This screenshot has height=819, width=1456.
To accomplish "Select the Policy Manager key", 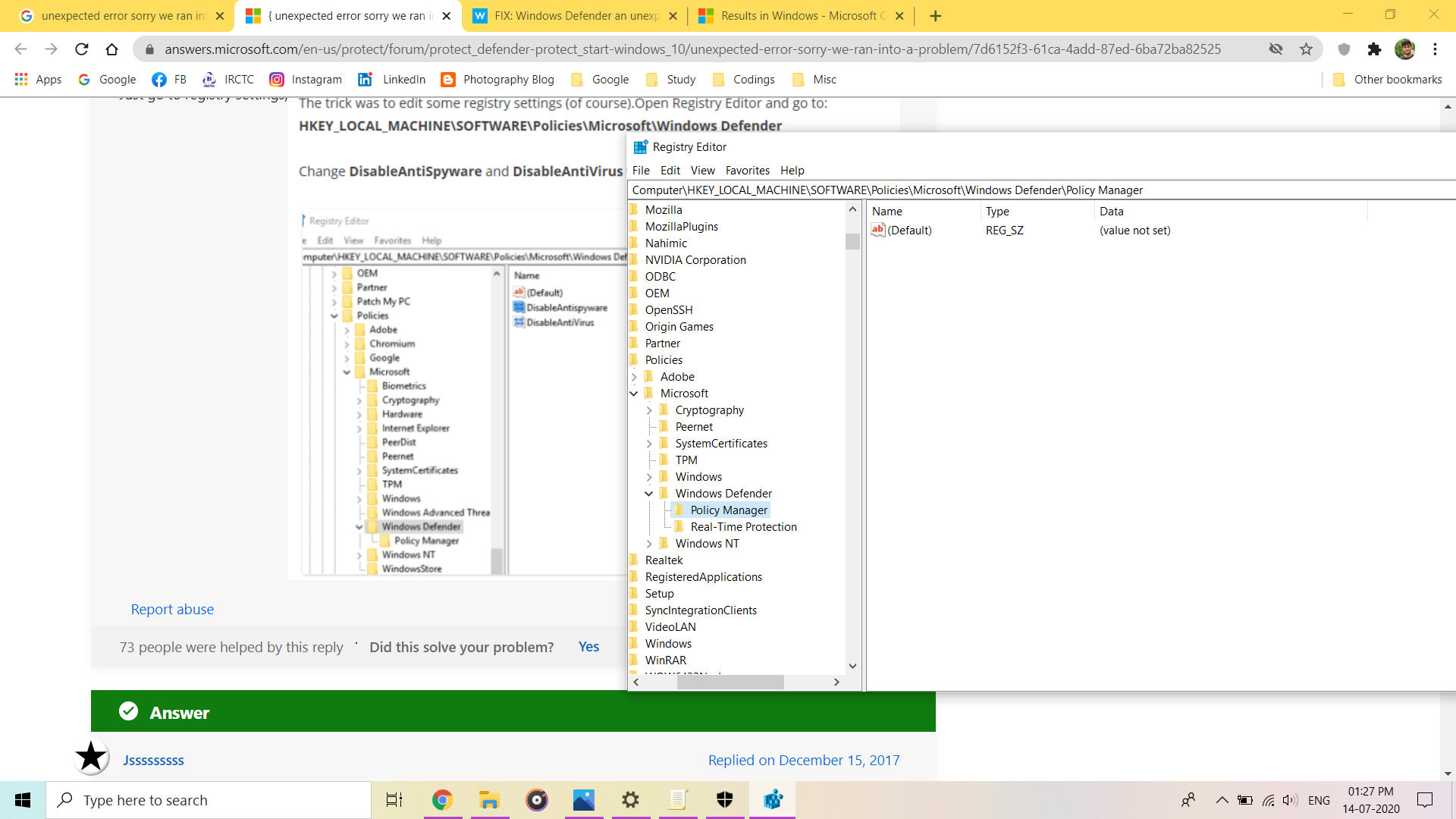I will pyautogui.click(x=728, y=510).
